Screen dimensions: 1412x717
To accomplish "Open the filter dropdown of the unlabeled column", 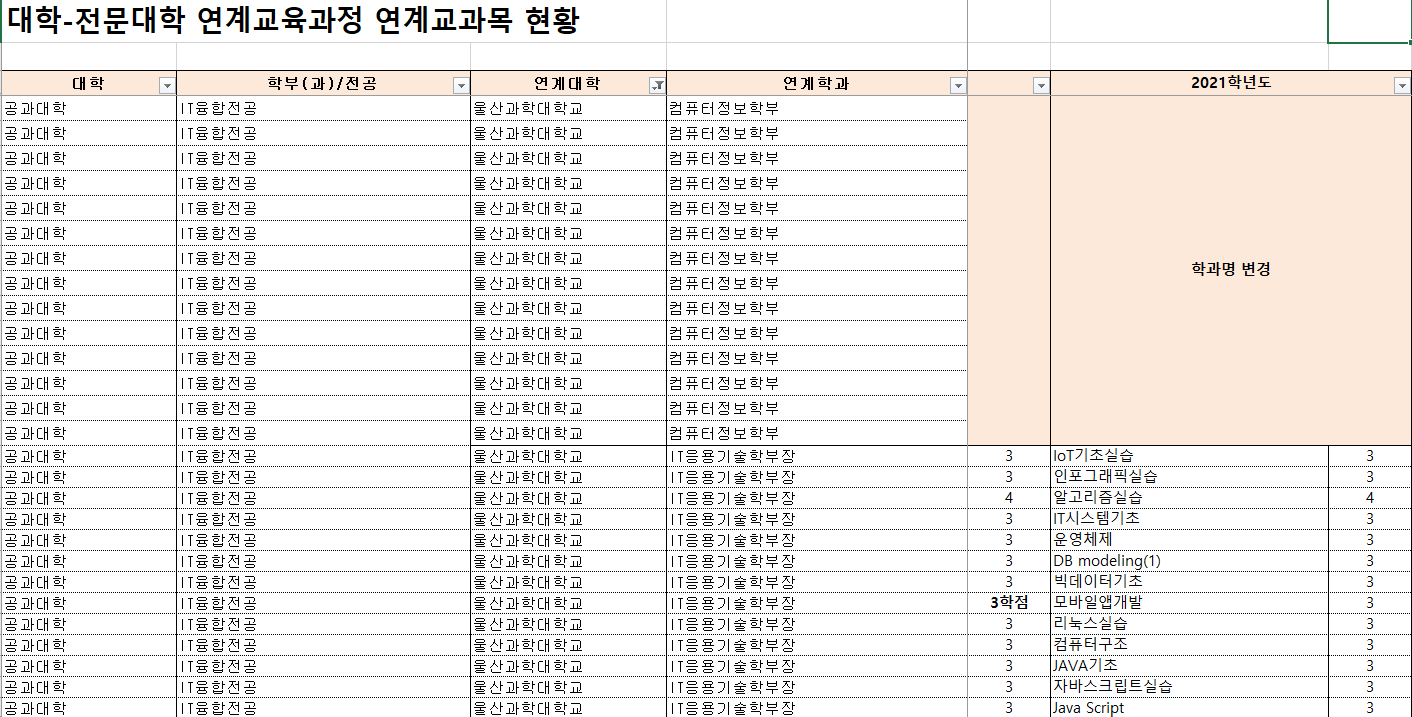I will point(1041,86).
